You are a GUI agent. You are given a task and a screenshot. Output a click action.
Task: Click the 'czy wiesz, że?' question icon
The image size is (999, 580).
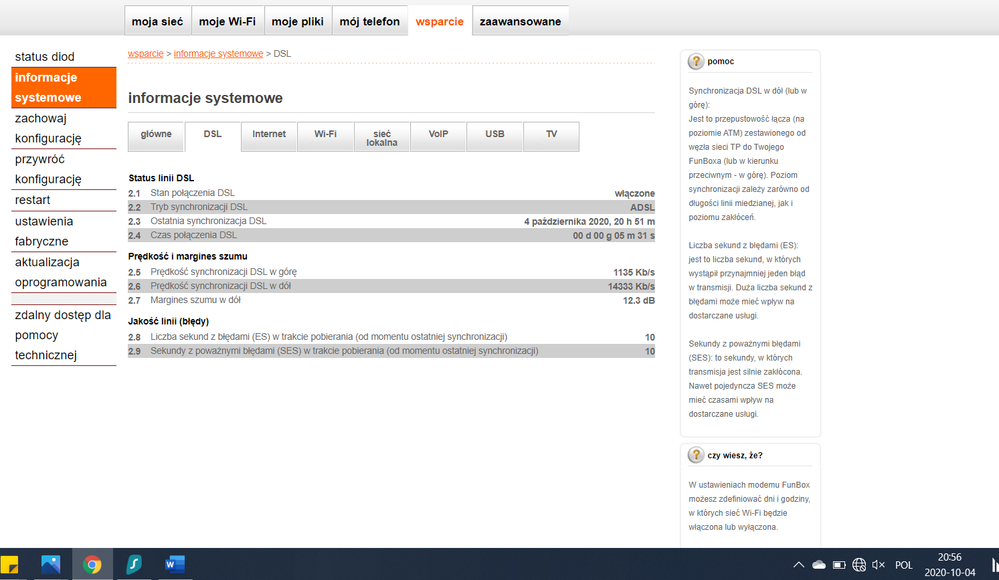tap(696, 455)
